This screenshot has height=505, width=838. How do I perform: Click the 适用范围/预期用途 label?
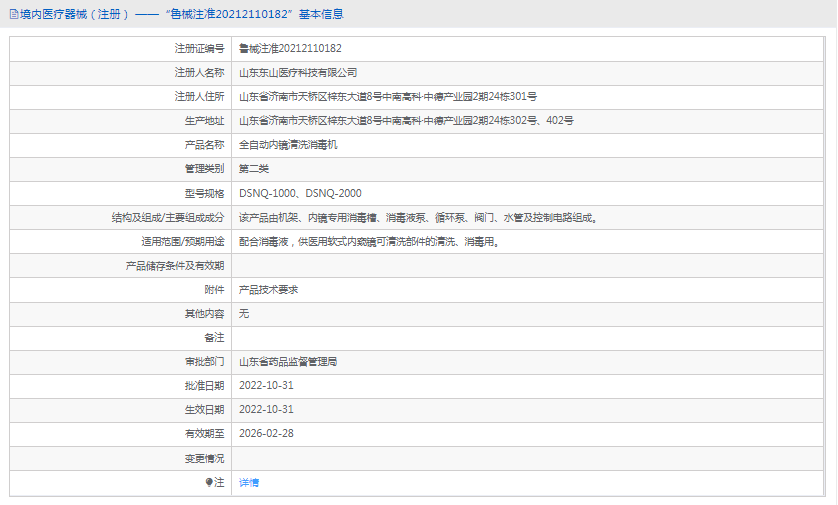pos(183,242)
